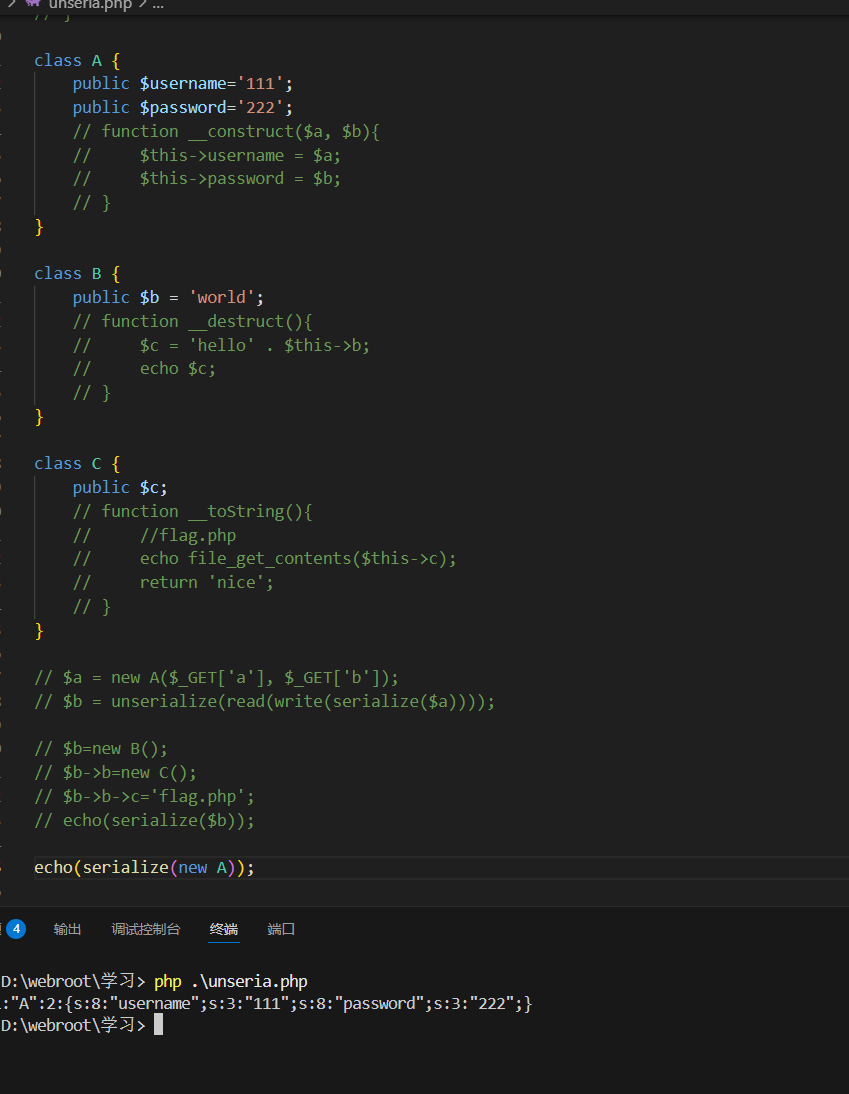The image size is (849, 1094).
Task: Click the 'class B {' declaration line
Action: (77, 274)
